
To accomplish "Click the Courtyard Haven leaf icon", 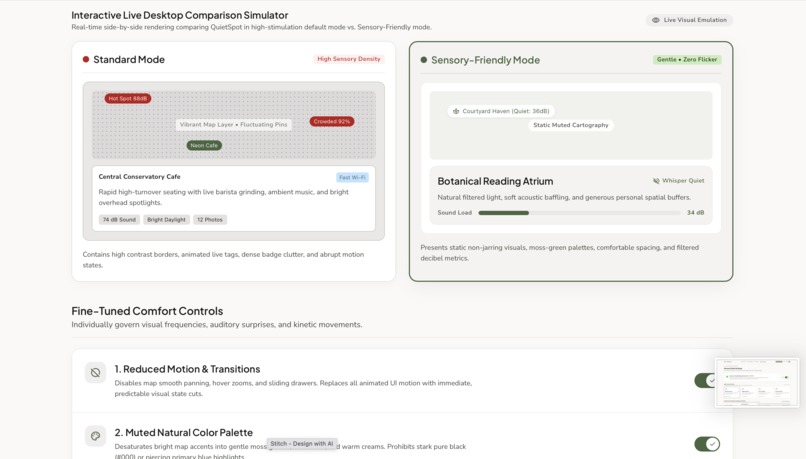I will 455,111.
